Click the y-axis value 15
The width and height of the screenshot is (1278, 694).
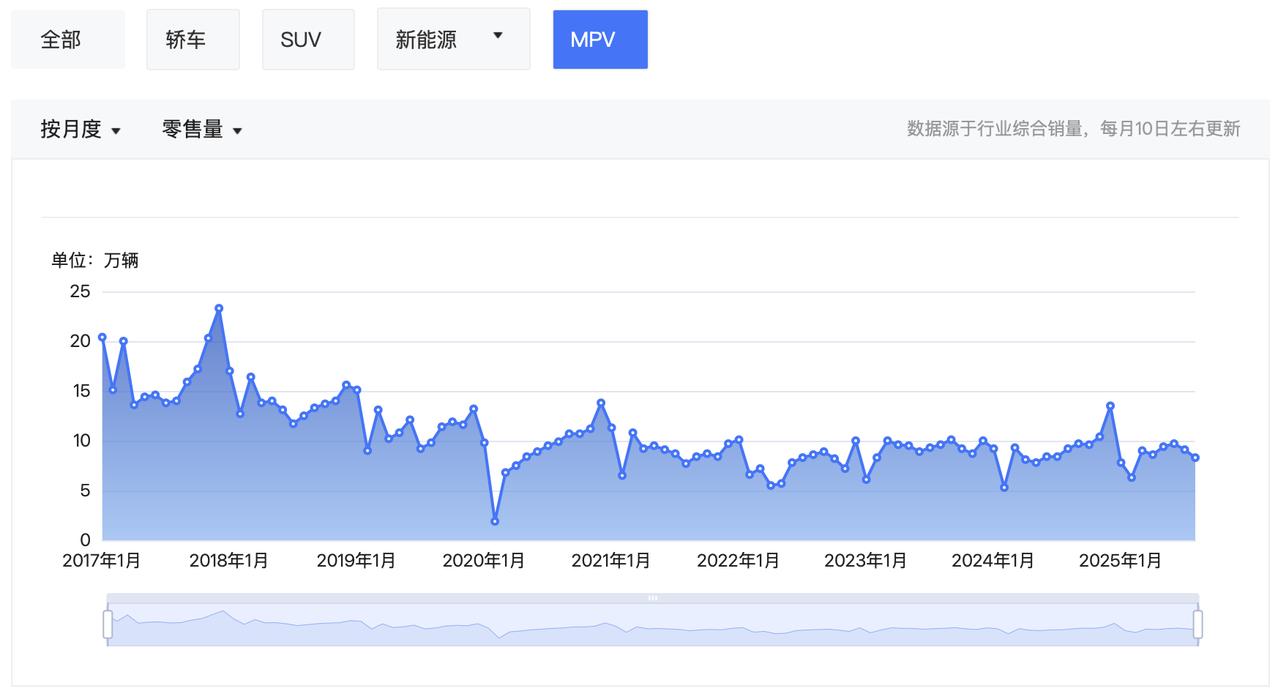click(80, 391)
